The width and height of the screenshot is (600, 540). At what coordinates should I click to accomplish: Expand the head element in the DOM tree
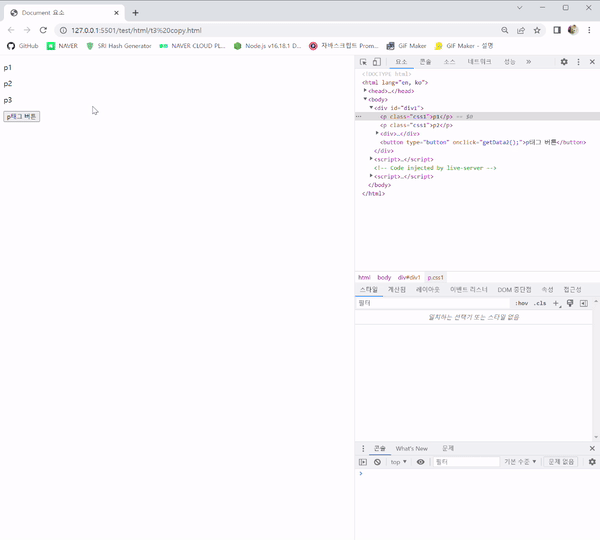click(365, 91)
